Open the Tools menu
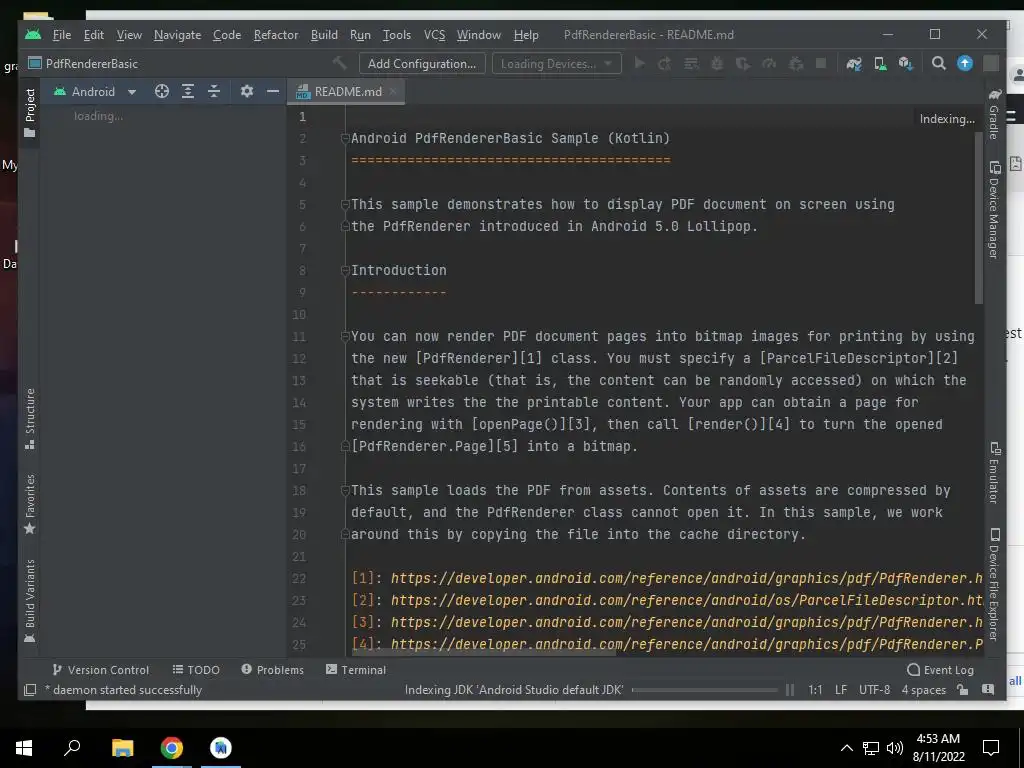This screenshot has height=768, width=1024. [x=396, y=35]
